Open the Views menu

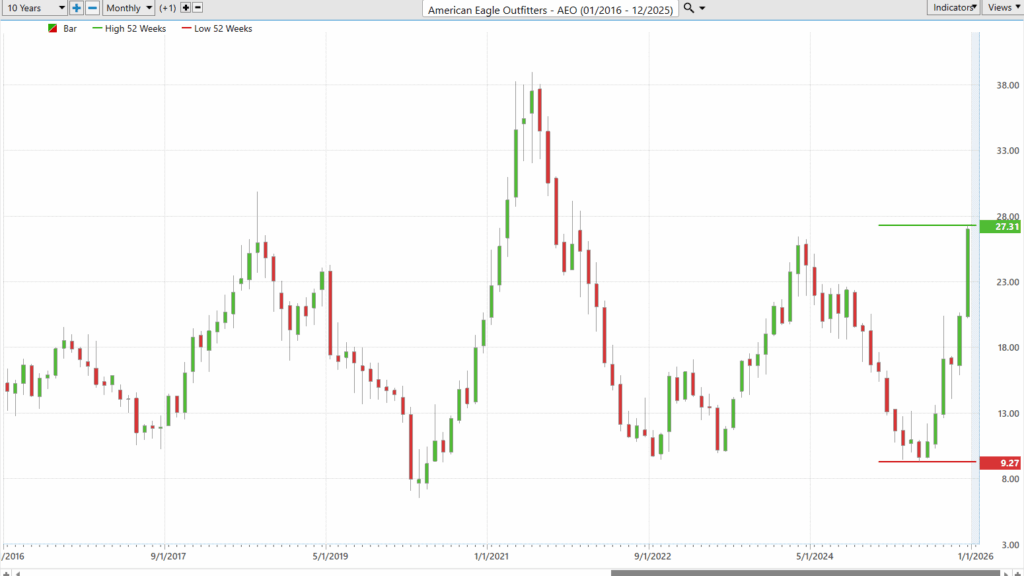1002,8
